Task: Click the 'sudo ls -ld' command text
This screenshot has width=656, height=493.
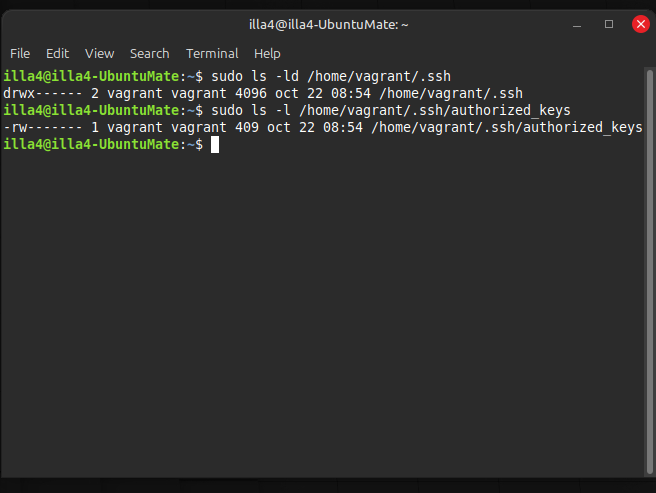Action: click(x=252, y=77)
